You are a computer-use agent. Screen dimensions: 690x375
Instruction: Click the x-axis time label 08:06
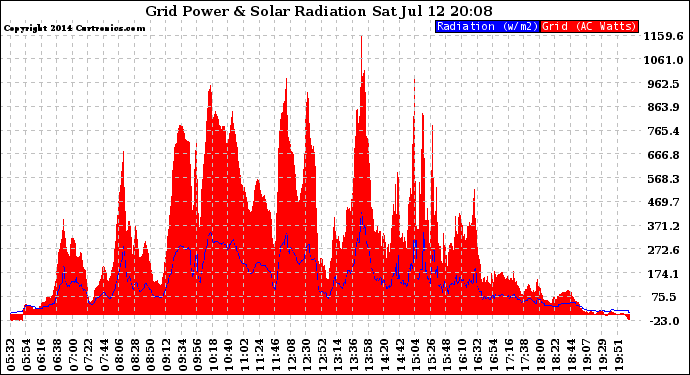[x=119, y=354]
